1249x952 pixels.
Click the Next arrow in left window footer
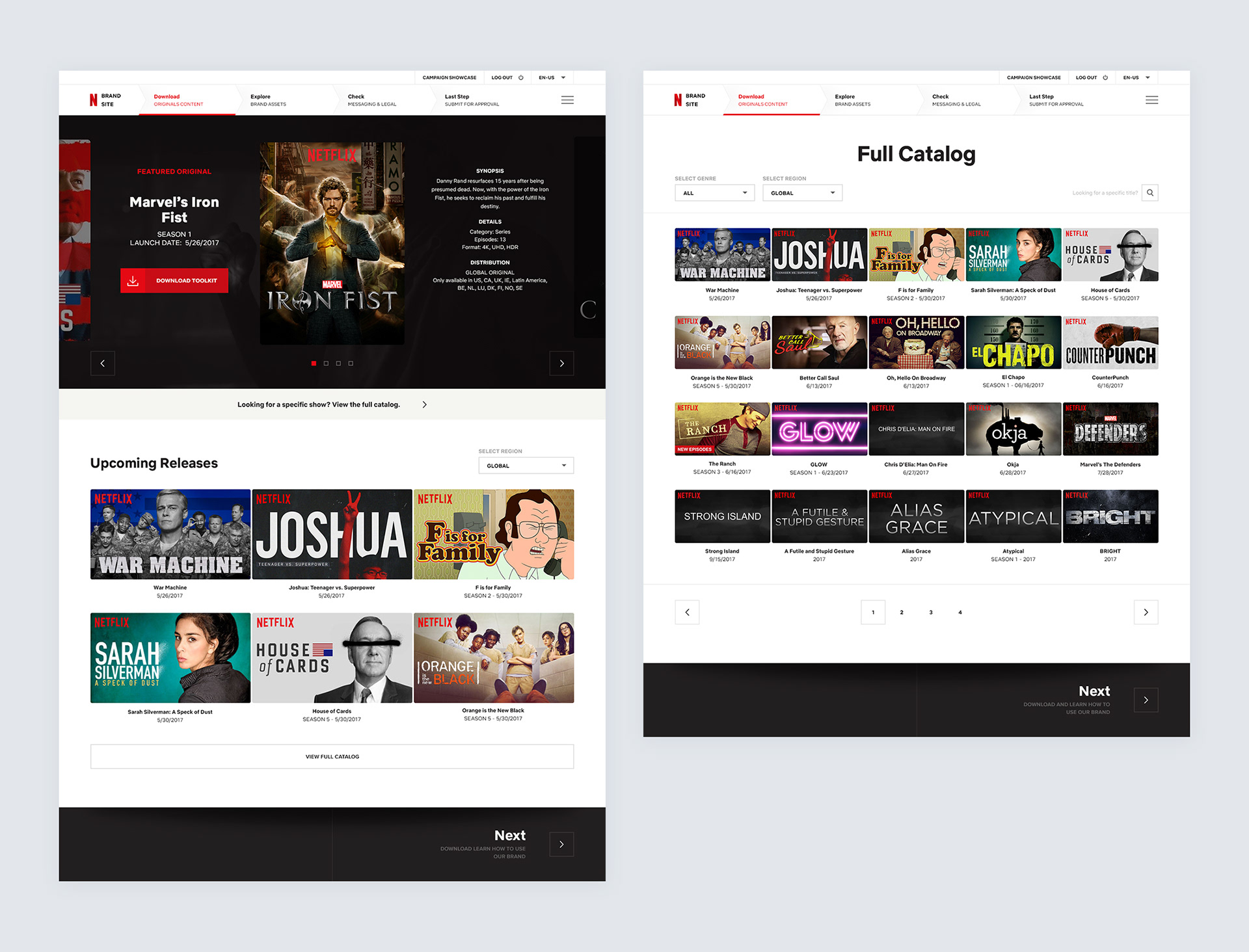pos(561,844)
